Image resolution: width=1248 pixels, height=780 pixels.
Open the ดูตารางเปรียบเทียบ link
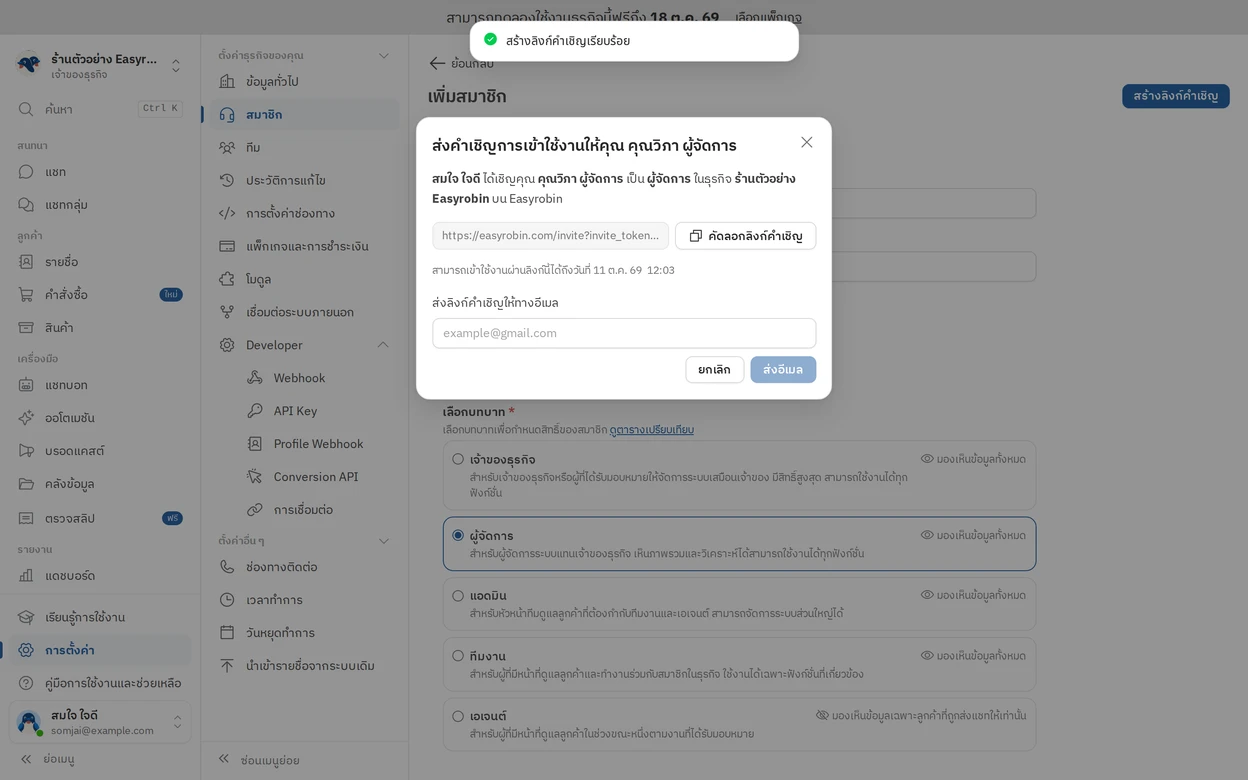pyautogui.click(x=652, y=430)
